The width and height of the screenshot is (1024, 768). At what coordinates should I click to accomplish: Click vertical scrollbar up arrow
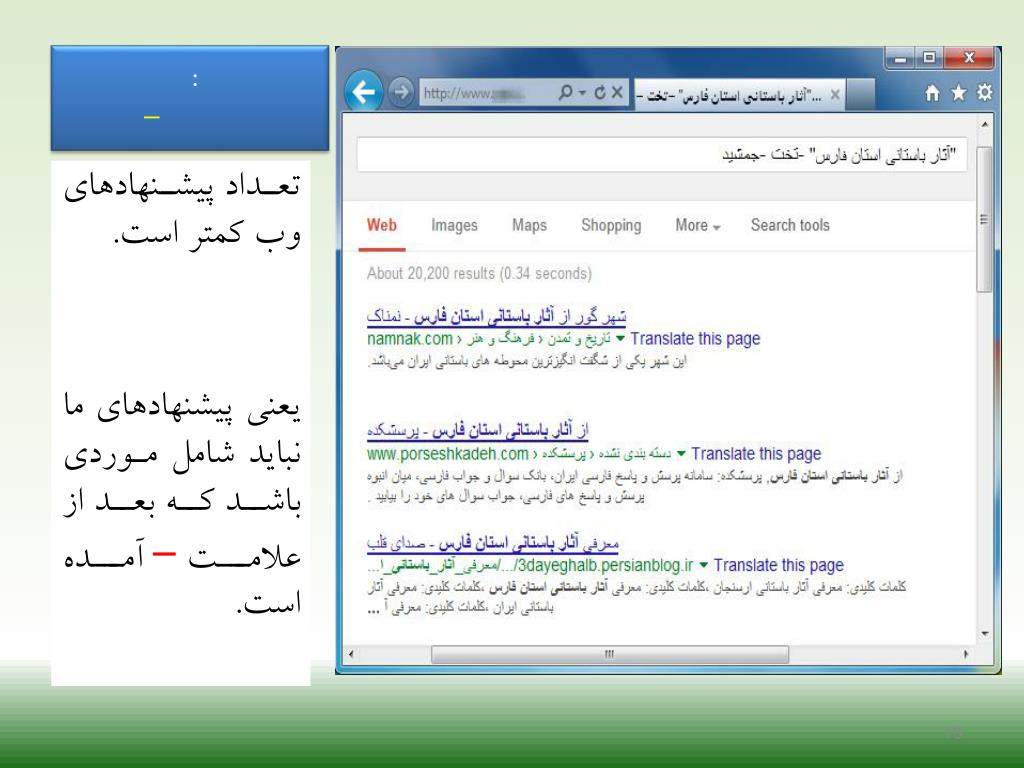(985, 123)
